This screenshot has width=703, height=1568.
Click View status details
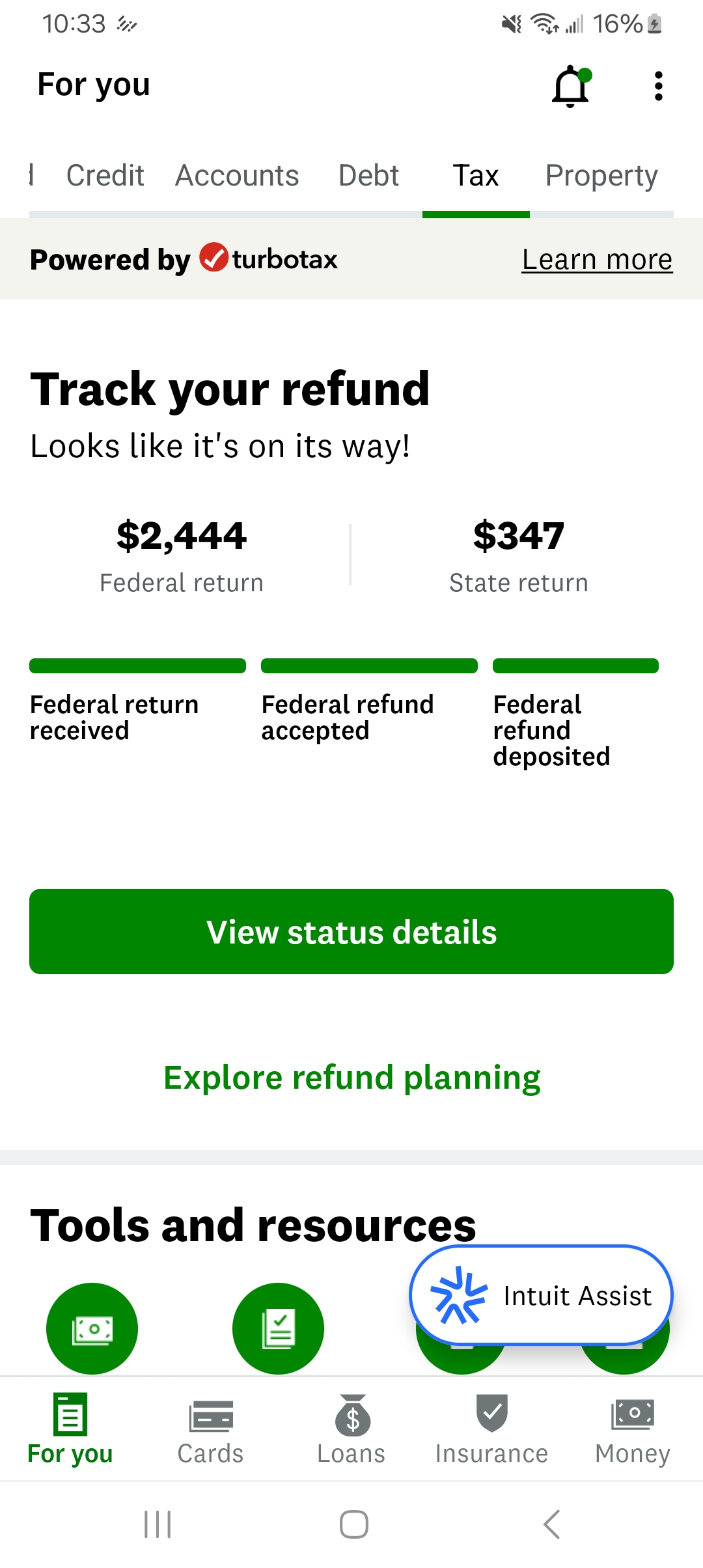point(351,931)
